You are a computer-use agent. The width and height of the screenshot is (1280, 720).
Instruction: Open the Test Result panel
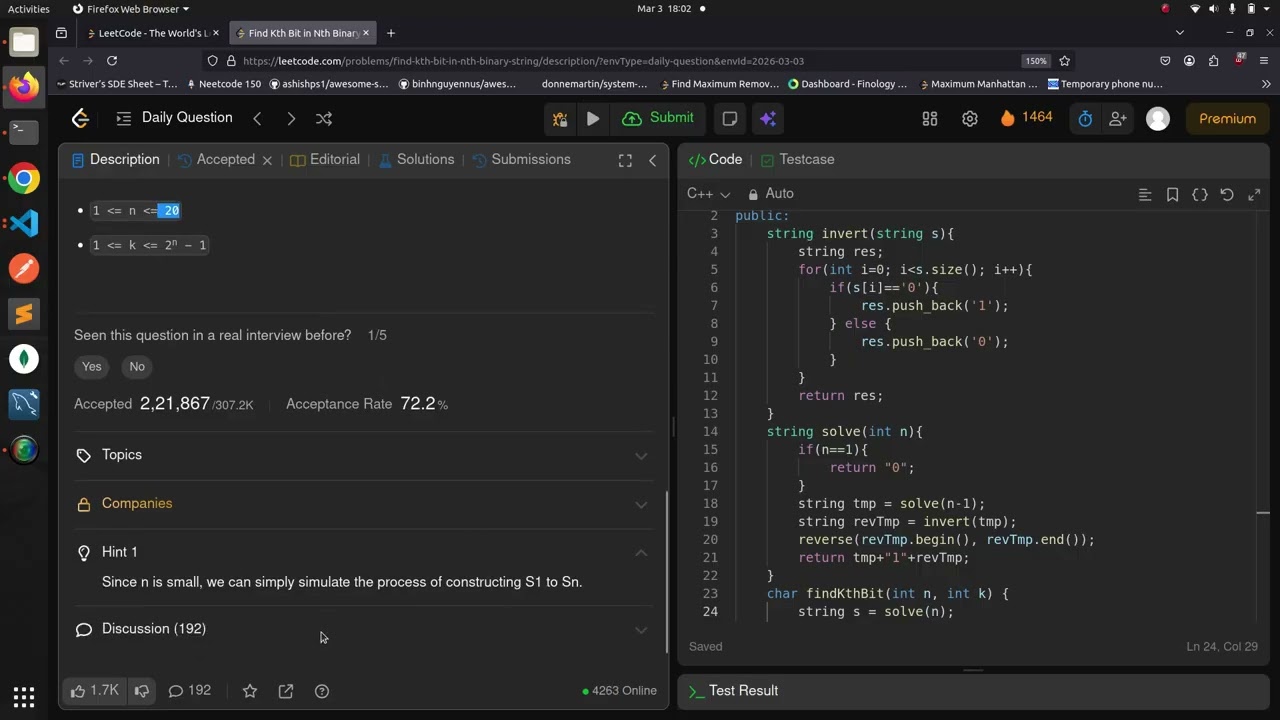click(x=734, y=691)
